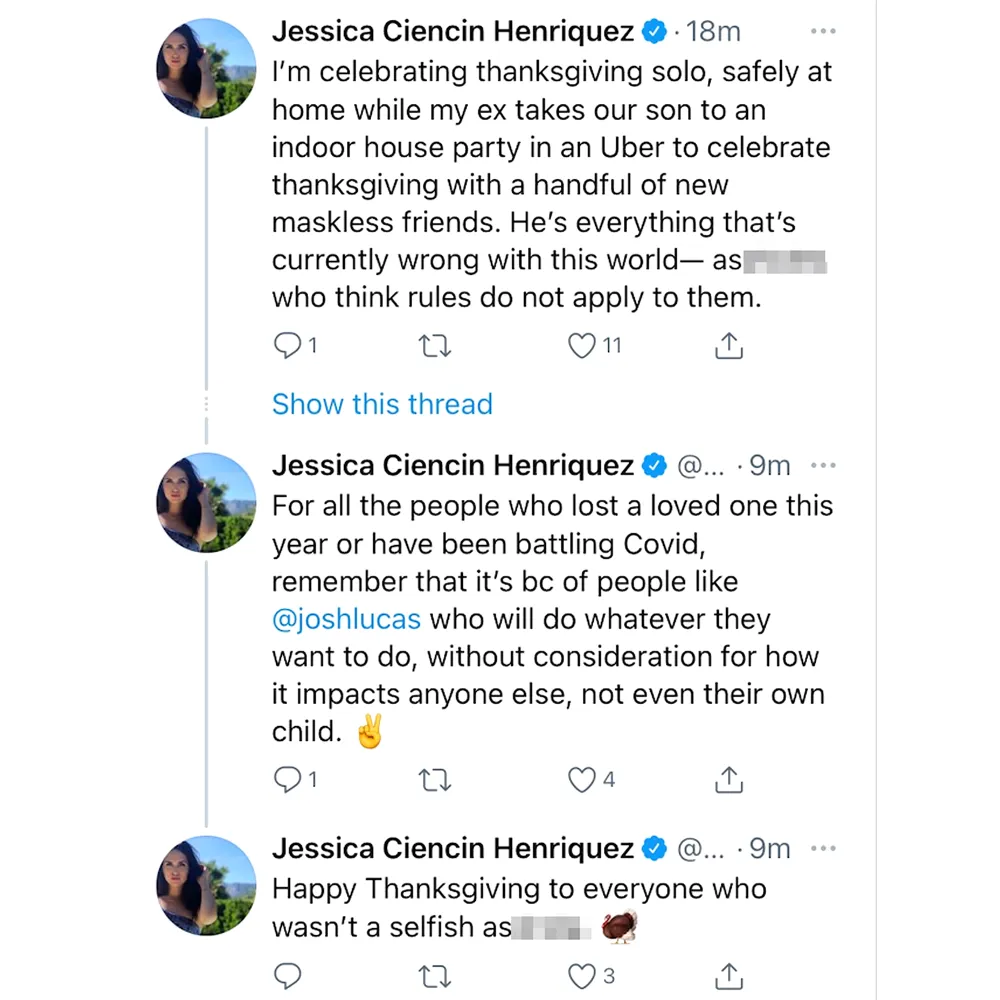Open the more options menu on the second tweet
The width and height of the screenshot is (1000, 1000).
[x=823, y=465]
